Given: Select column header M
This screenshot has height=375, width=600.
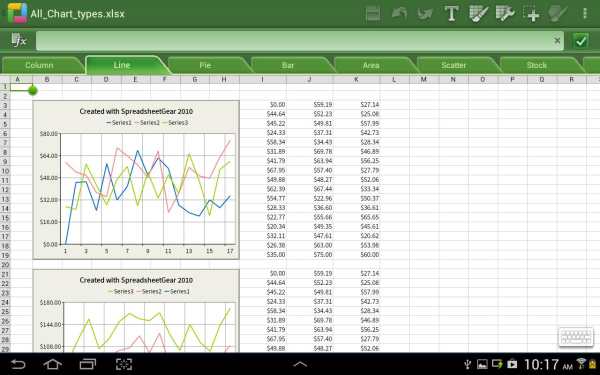Looking at the screenshot, I should pyautogui.click(x=424, y=80).
